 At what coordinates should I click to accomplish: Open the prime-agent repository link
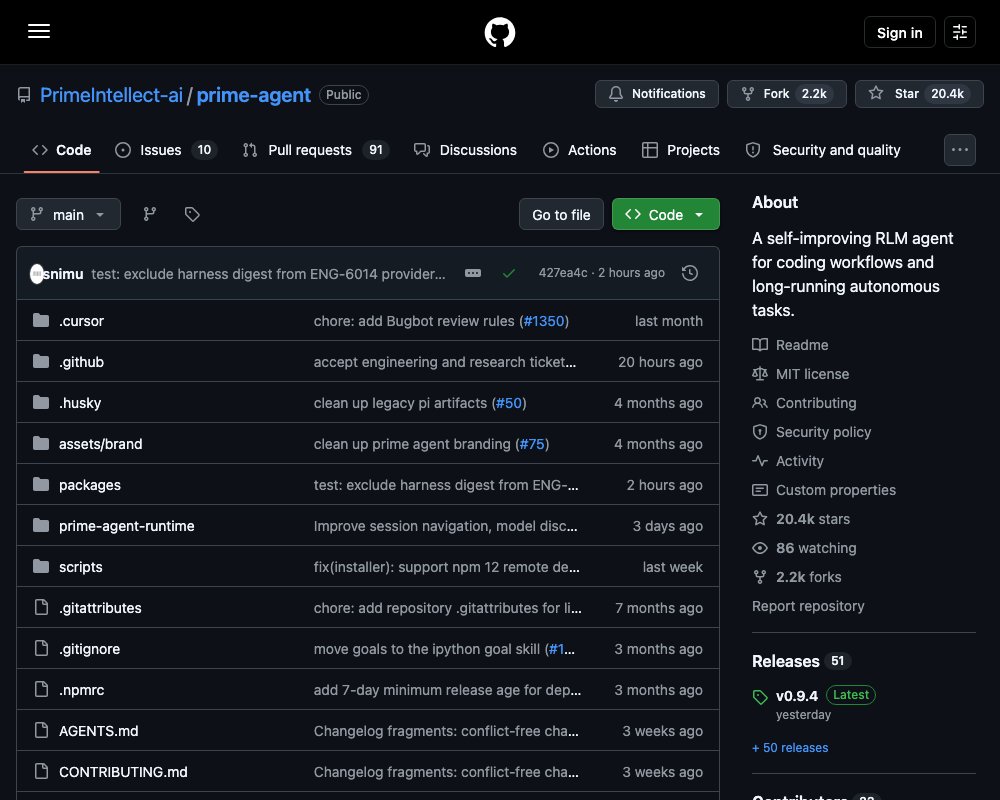253,94
